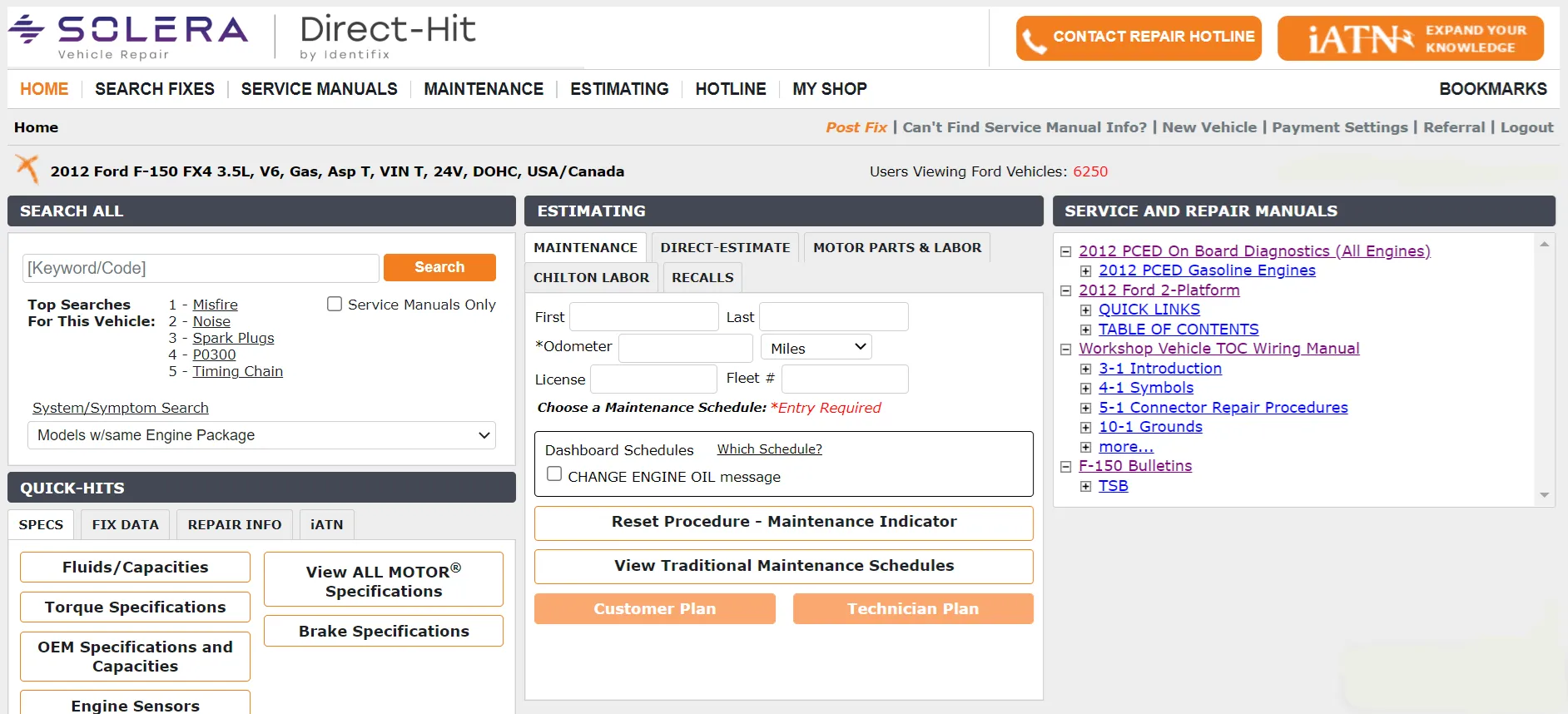Click the iATN expand your knowledge banner
Viewport: 1568px width, 714px height.
[x=1410, y=38]
